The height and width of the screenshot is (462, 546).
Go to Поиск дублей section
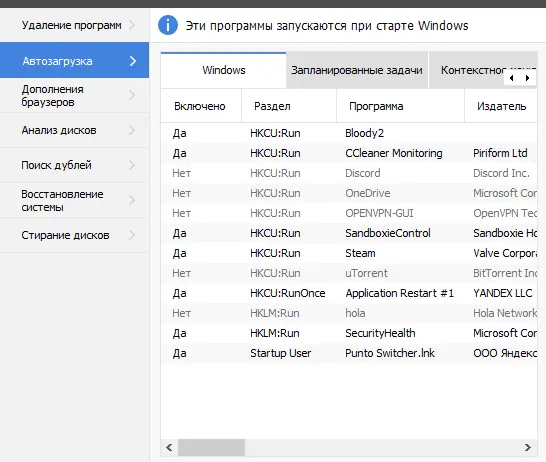click(x=75, y=165)
